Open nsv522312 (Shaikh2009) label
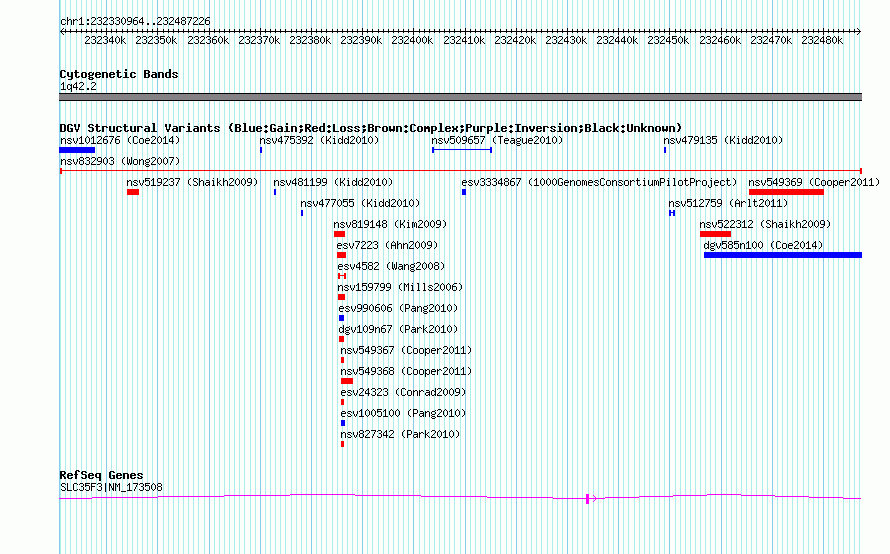The width and height of the screenshot is (890, 554). click(x=765, y=224)
